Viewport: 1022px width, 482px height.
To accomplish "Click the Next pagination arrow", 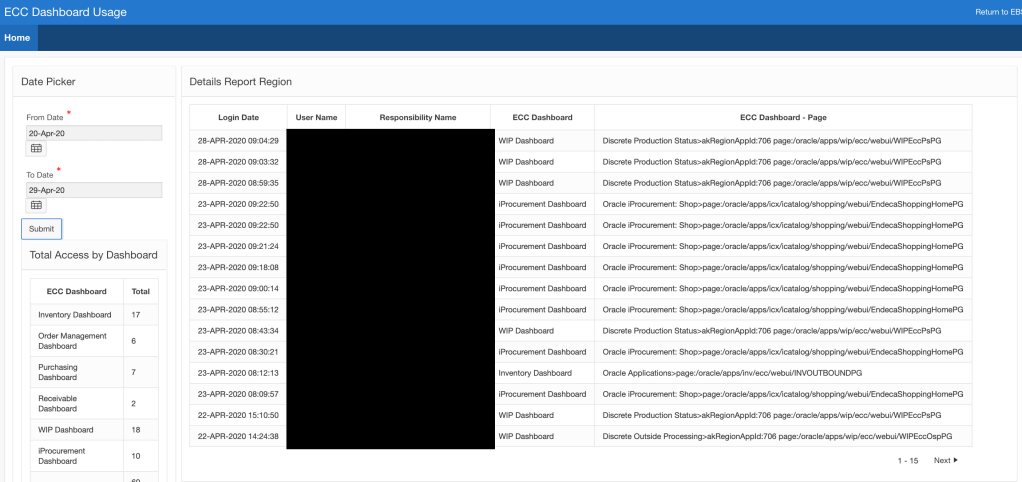I will coord(945,460).
